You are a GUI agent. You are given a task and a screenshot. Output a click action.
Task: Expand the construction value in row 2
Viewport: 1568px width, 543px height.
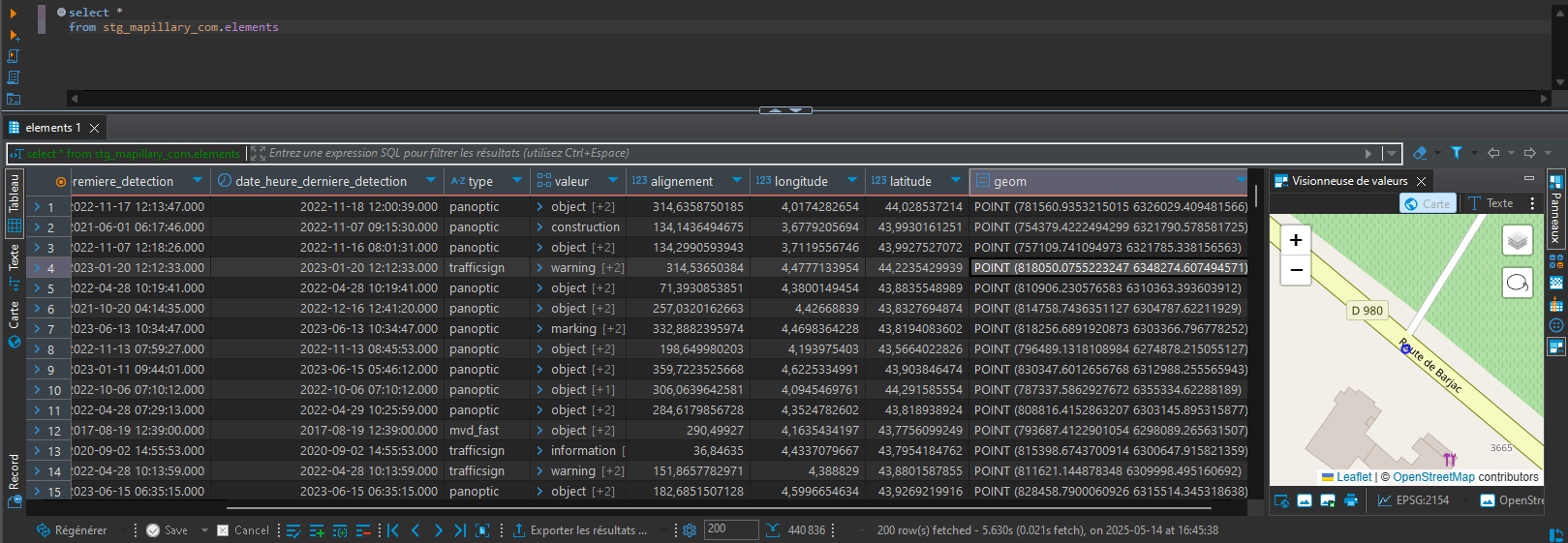point(539,227)
